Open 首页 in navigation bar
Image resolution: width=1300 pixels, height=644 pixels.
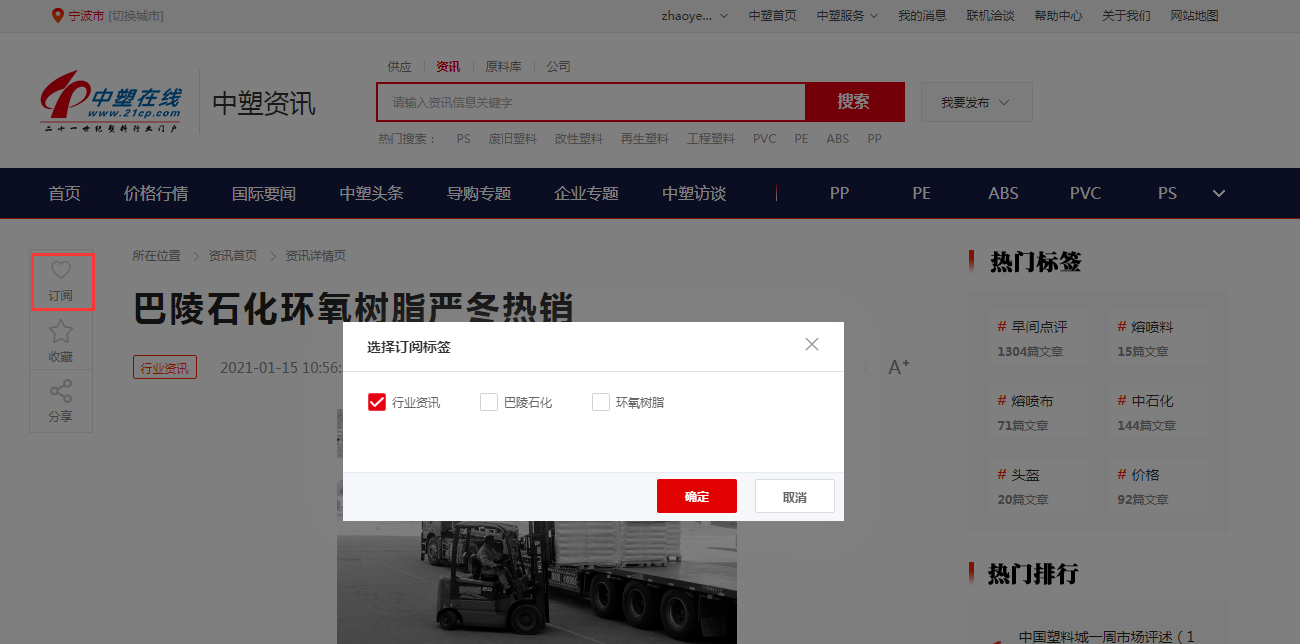pos(64,194)
